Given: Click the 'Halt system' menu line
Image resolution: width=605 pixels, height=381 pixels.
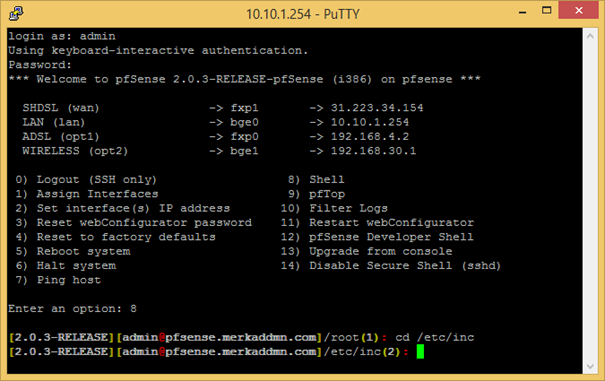Looking at the screenshot, I should [x=66, y=266].
